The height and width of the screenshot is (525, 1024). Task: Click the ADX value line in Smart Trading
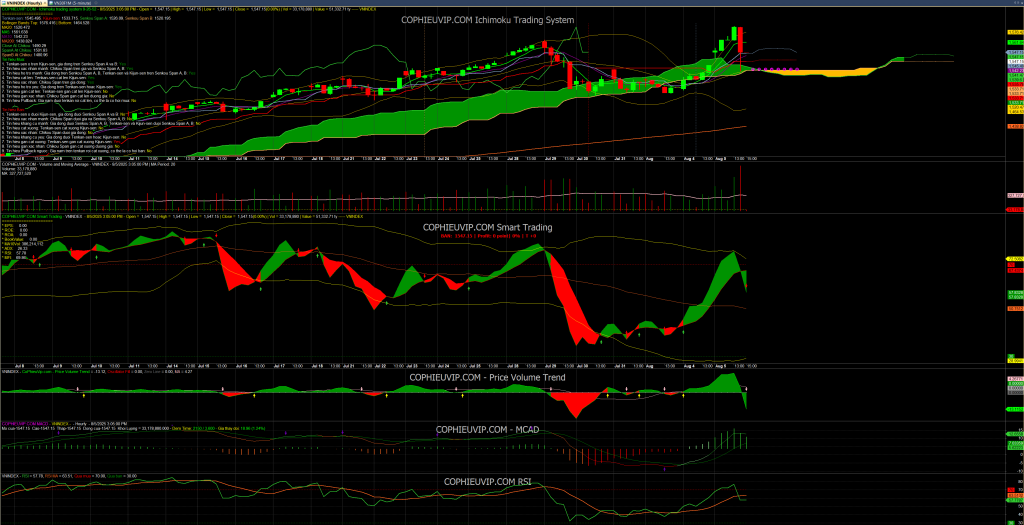tap(15, 248)
